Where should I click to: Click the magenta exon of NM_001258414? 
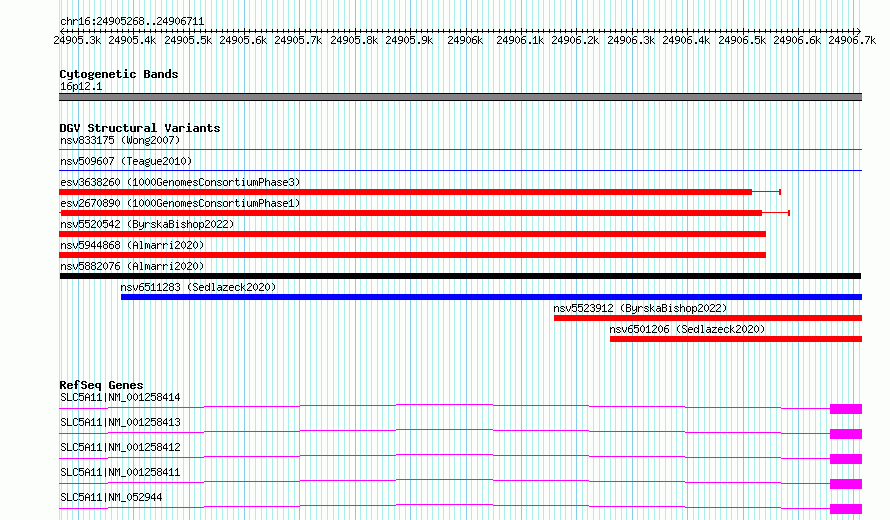point(846,409)
